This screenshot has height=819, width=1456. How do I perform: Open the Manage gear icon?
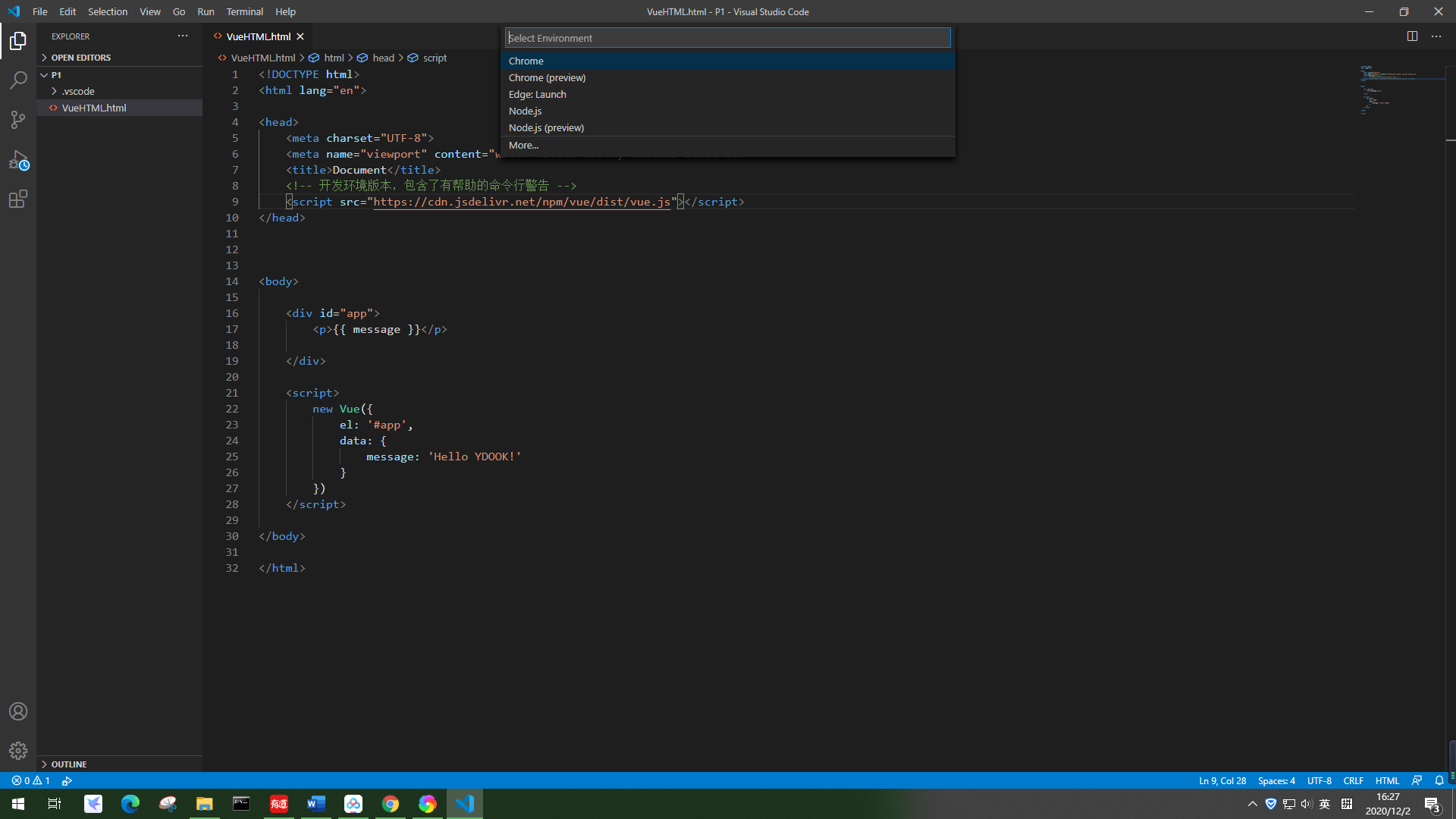coord(18,751)
